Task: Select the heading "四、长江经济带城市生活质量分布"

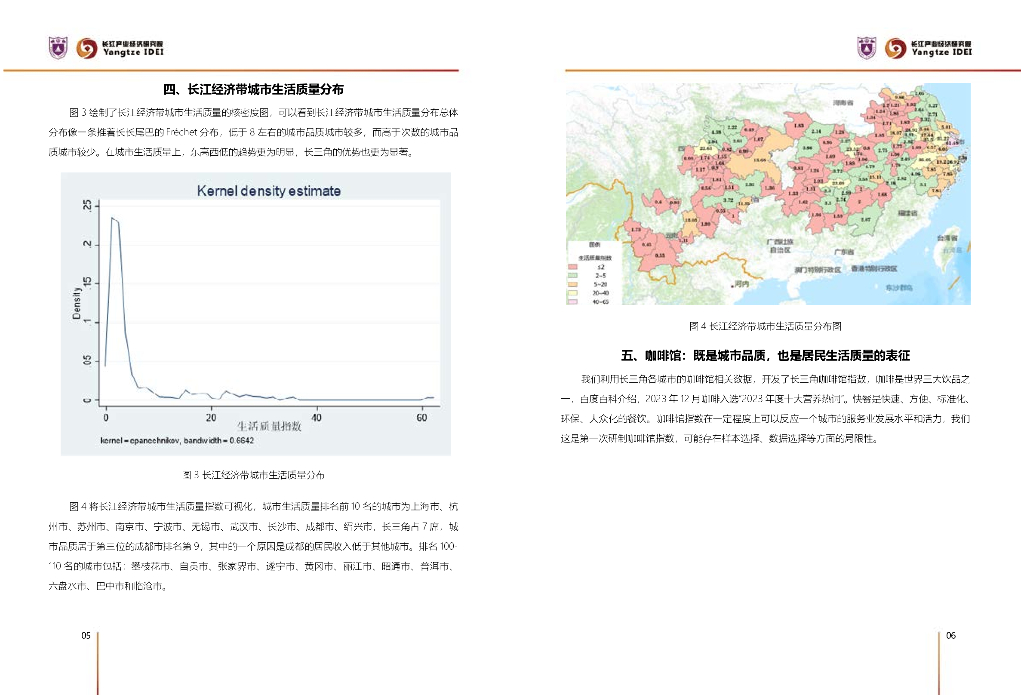Action: tap(253, 89)
